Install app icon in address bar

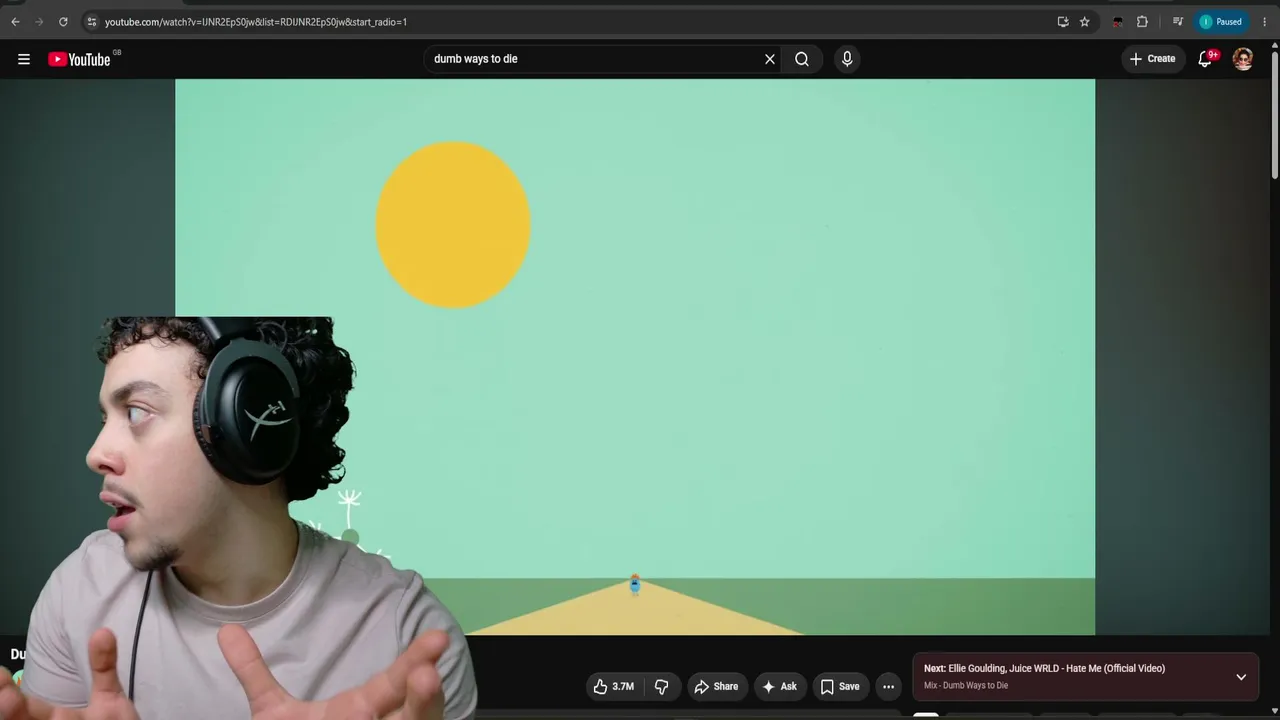pyautogui.click(x=1062, y=22)
